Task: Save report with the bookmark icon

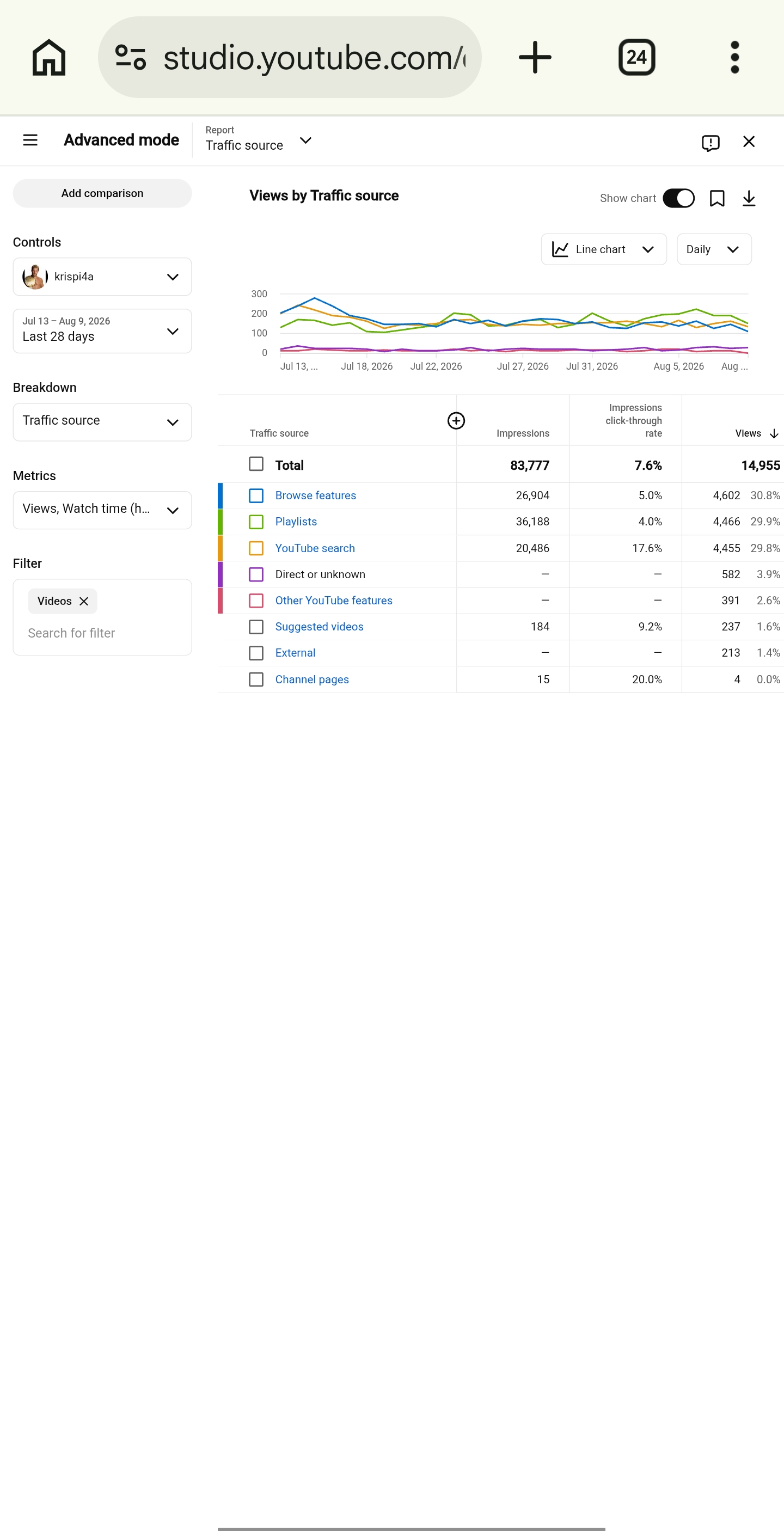Action: [717, 199]
